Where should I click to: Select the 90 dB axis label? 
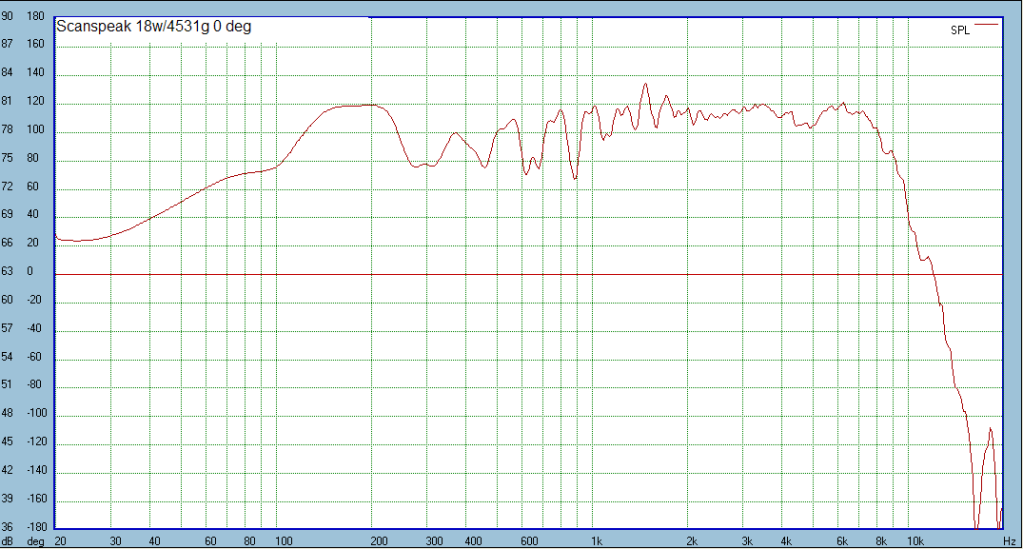7,16
